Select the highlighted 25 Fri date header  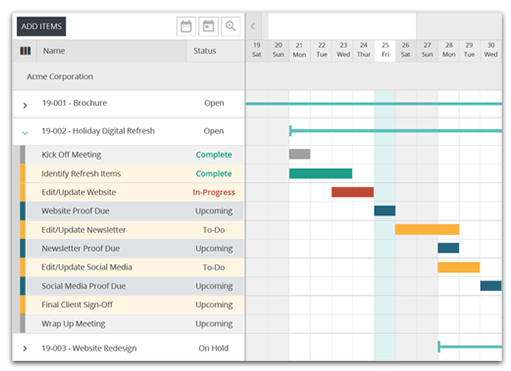click(x=385, y=50)
